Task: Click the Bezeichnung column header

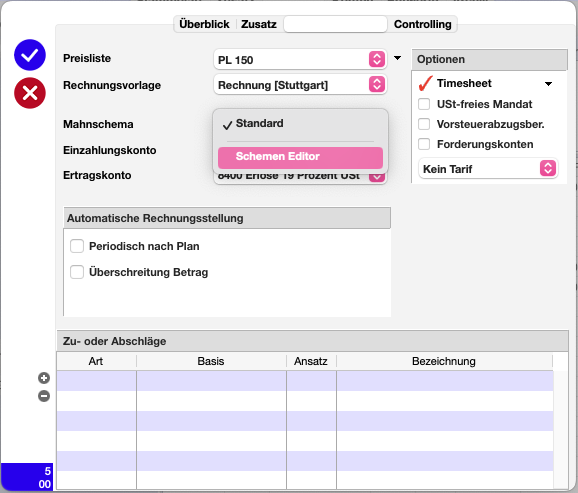Action: click(x=444, y=361)
